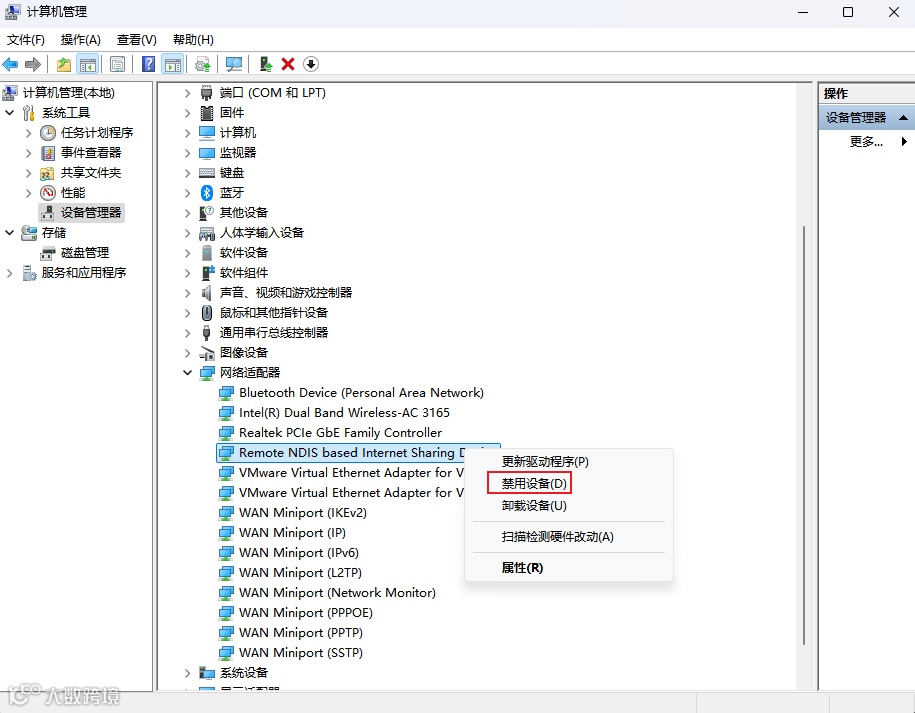Choose 更新驱动程序(P) in the context menu
Viewport: 915px width, 713px height.
545,462
